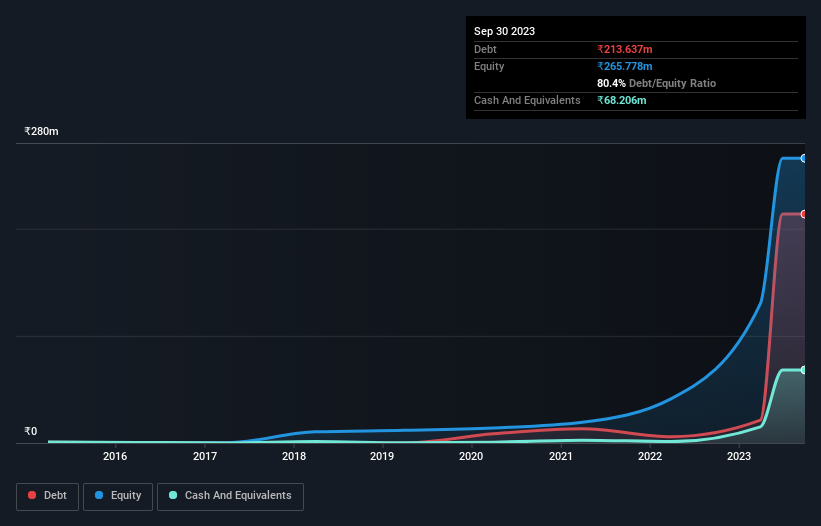This screenshot has width=821, height=526.
Task: Click the ₹280m y-axis label
Action: coord(41,131)
